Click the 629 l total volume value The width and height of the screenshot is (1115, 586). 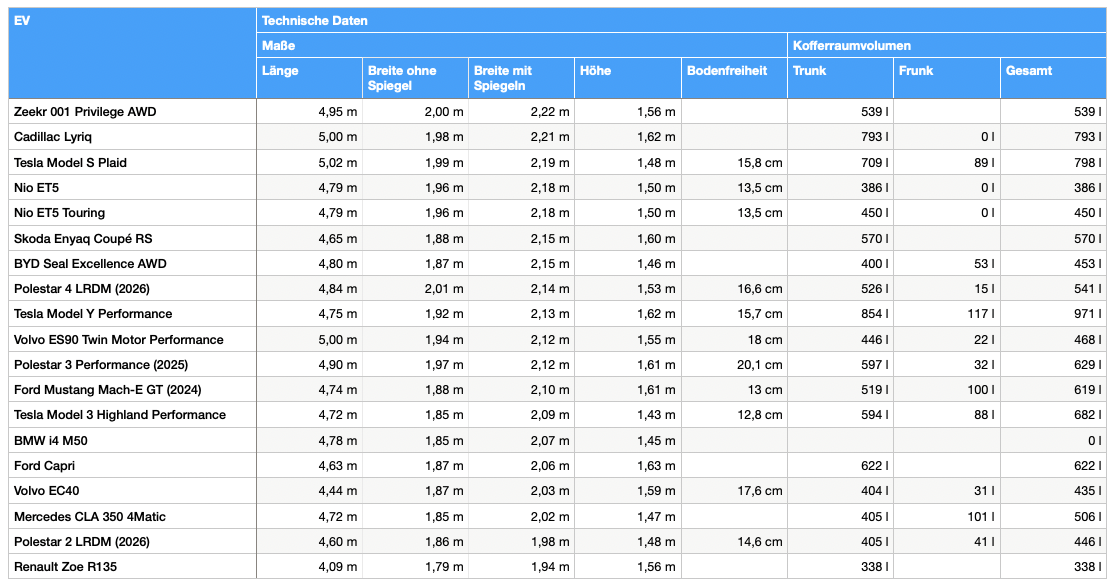(1088, 364)
